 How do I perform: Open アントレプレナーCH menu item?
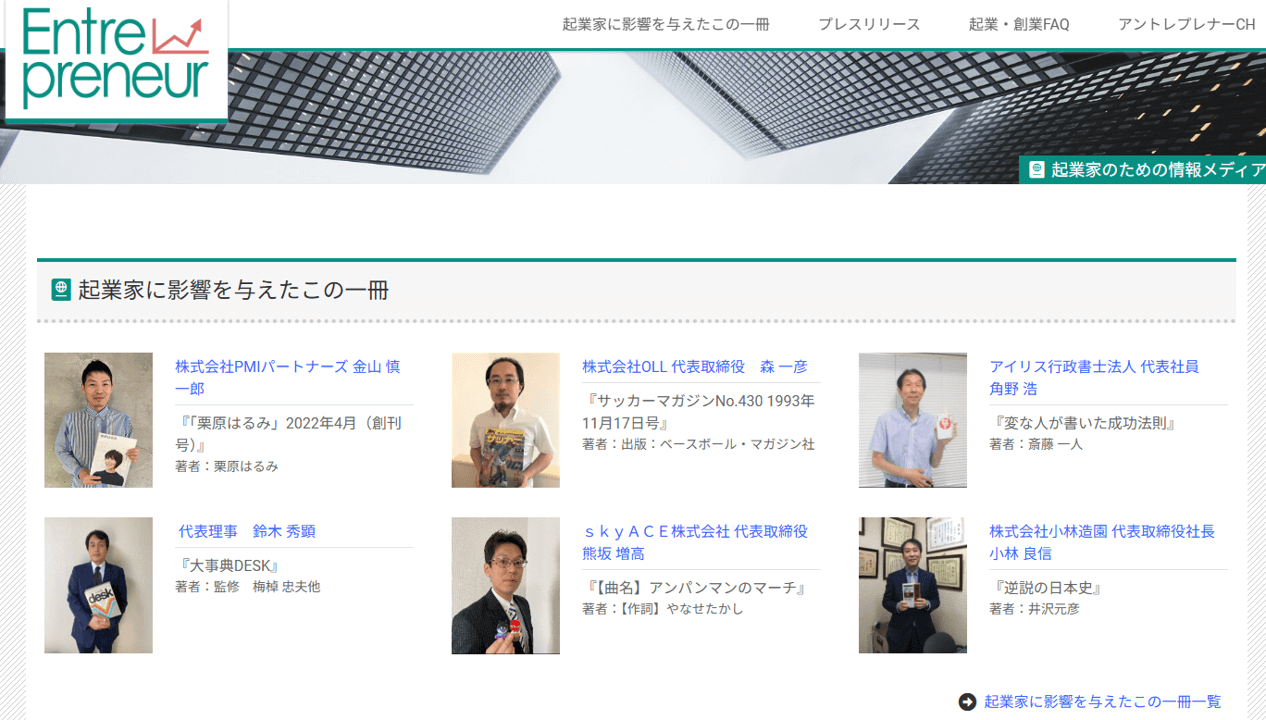1186,24
